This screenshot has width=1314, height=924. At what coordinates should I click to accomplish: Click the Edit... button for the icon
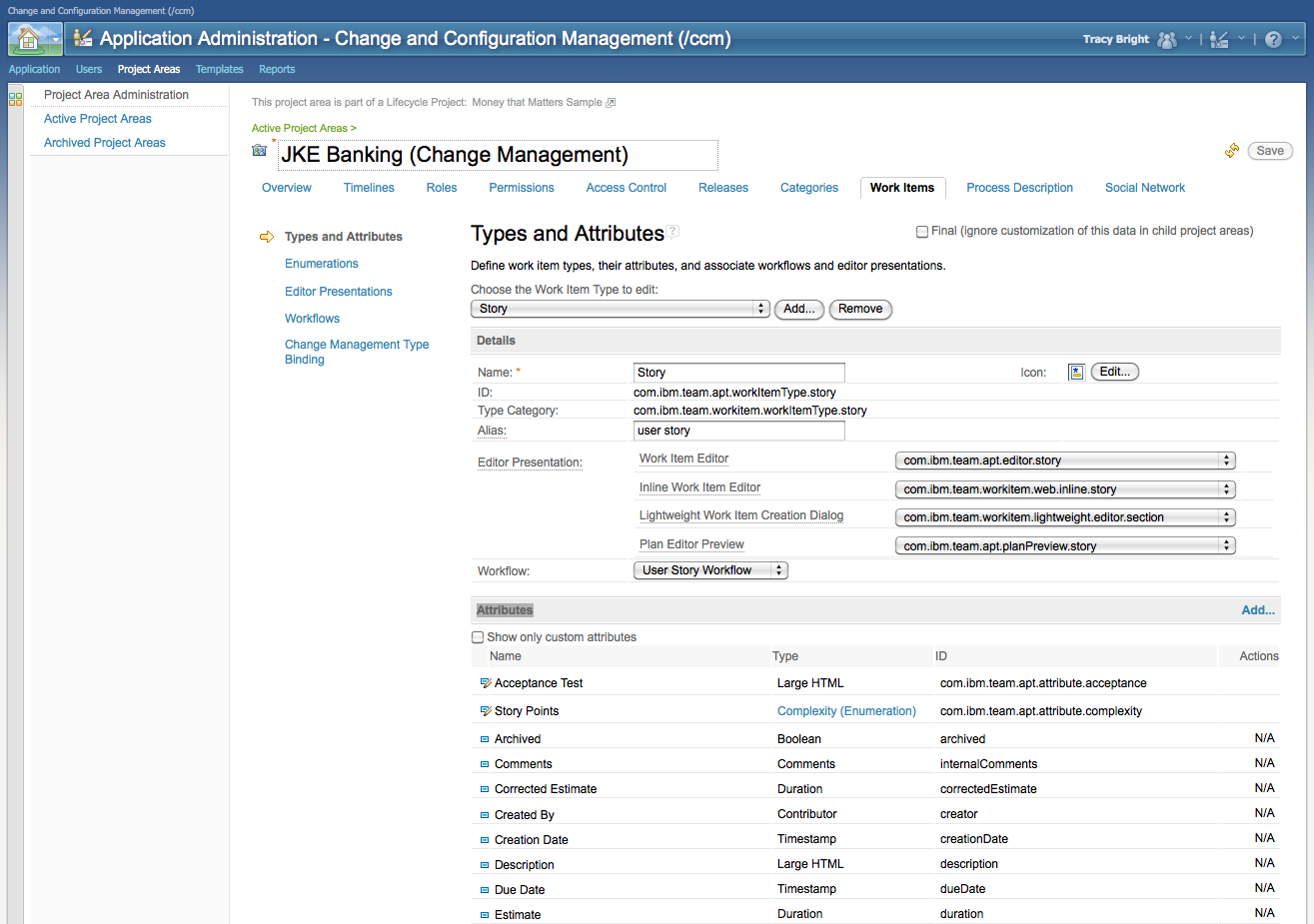[x=1115, y=372]
